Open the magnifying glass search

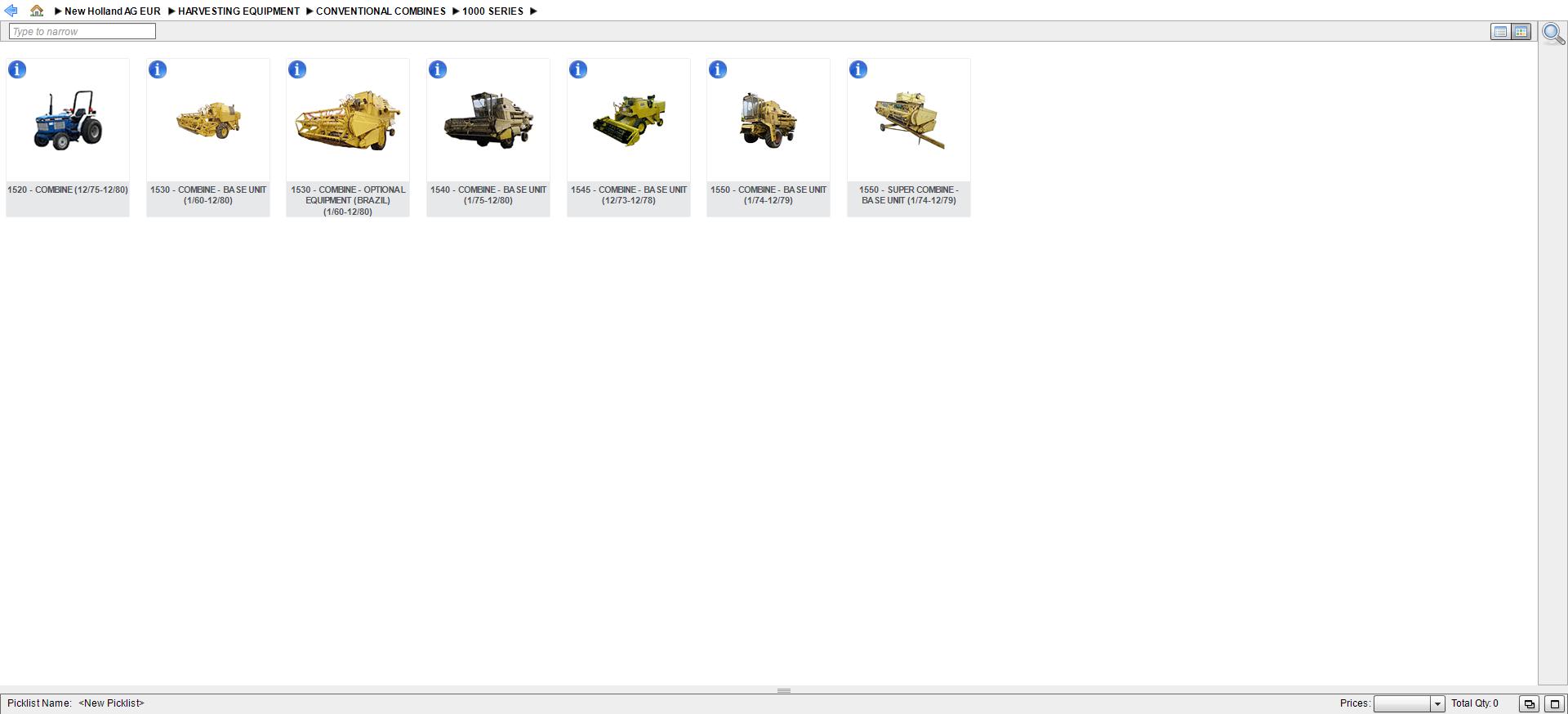pos(1553,33)
